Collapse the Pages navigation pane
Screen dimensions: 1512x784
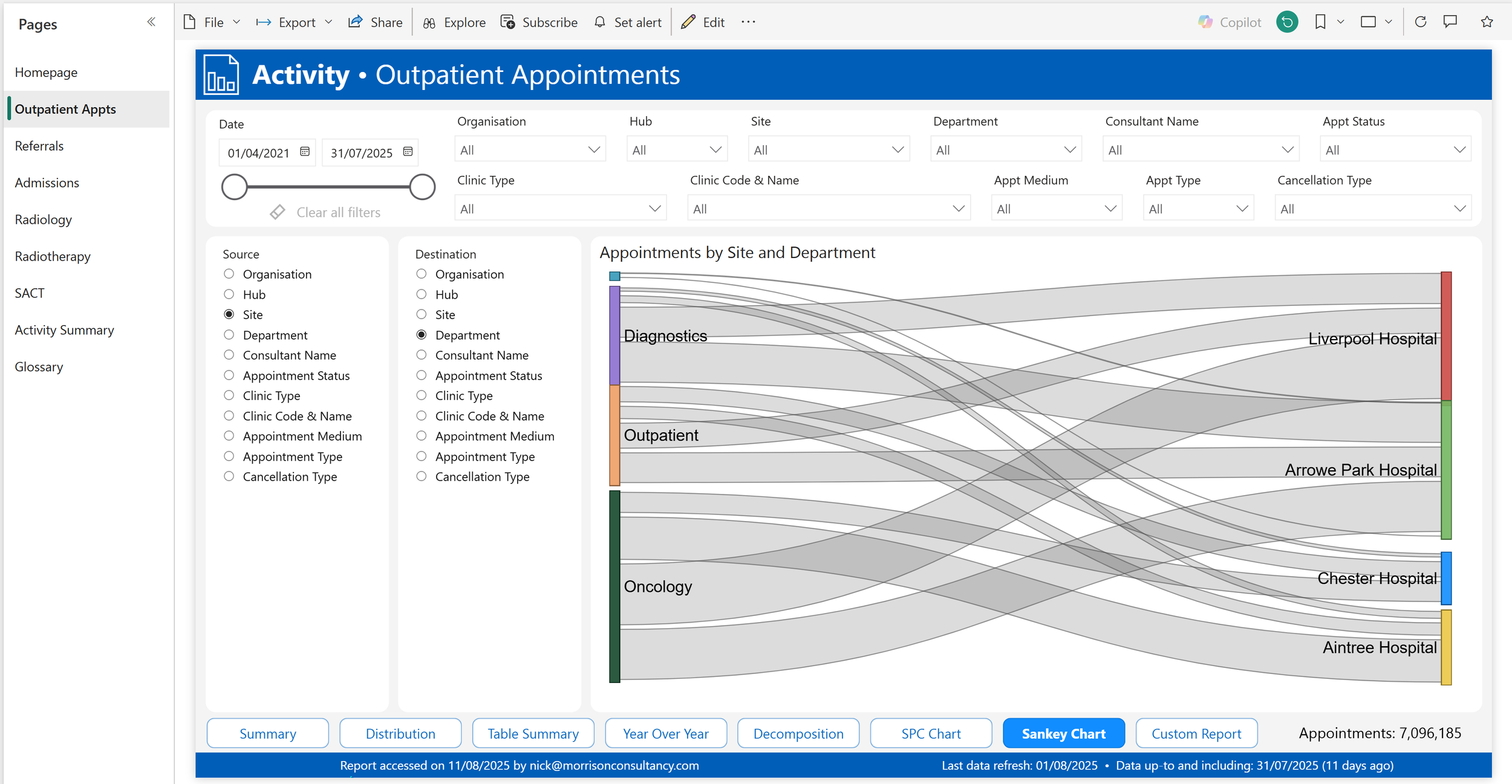pyautogui.click(x=151, y=22)
